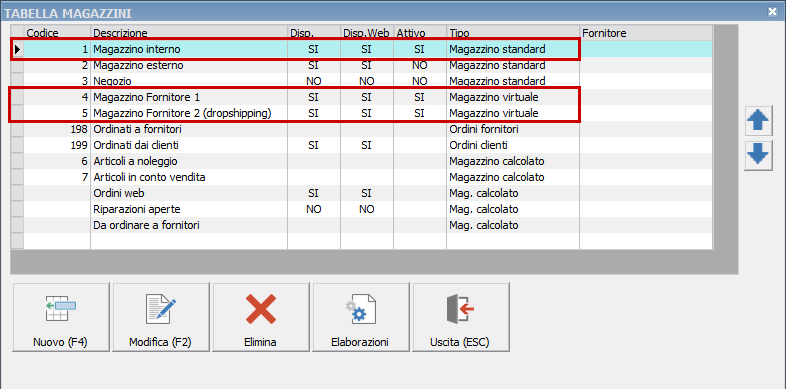The image size is (786, 389).
Task: Select the Articoli a noleggio row
Action: pyautogui.click(x=361, y=161)
